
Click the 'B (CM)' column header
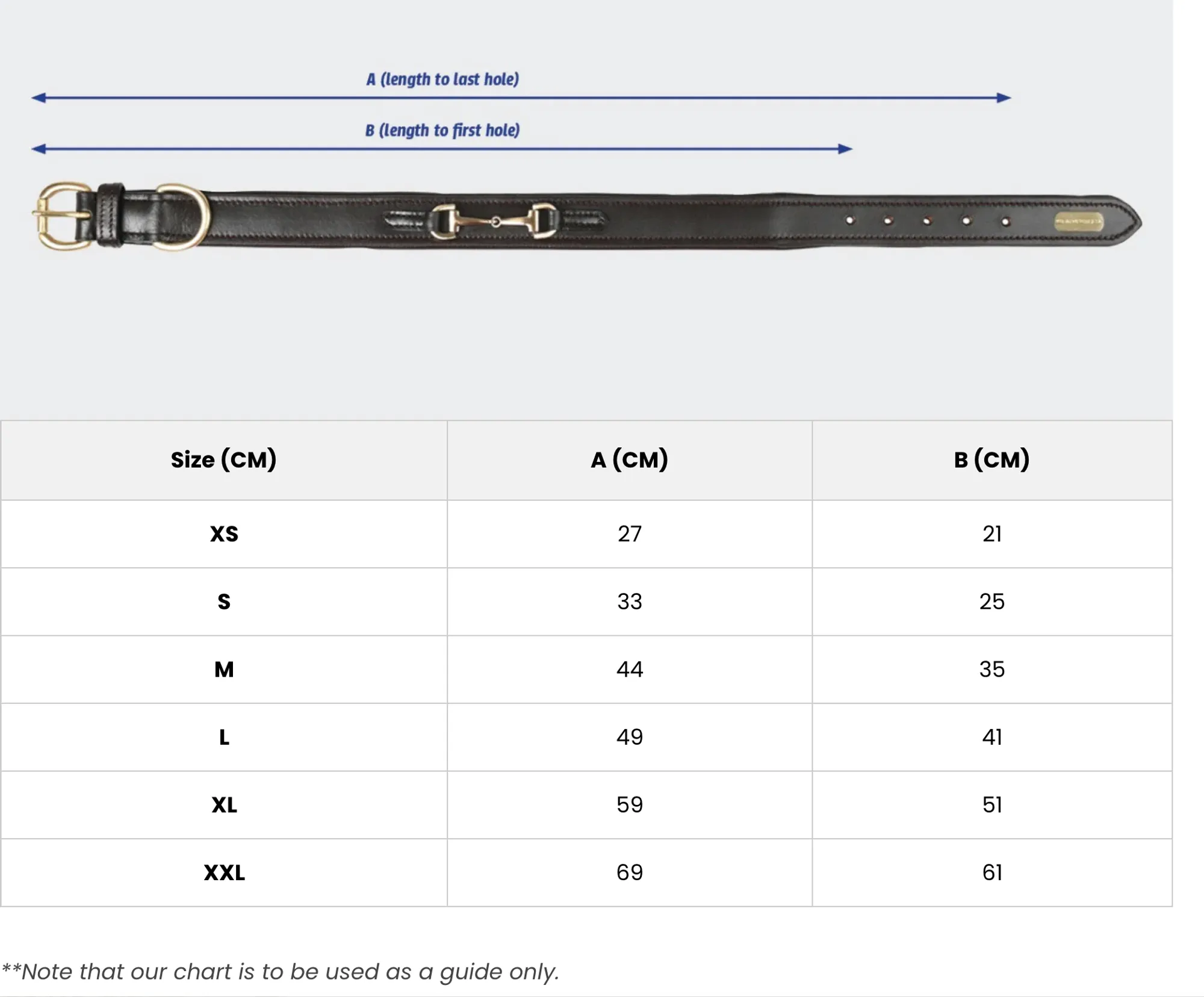point(992,460)
